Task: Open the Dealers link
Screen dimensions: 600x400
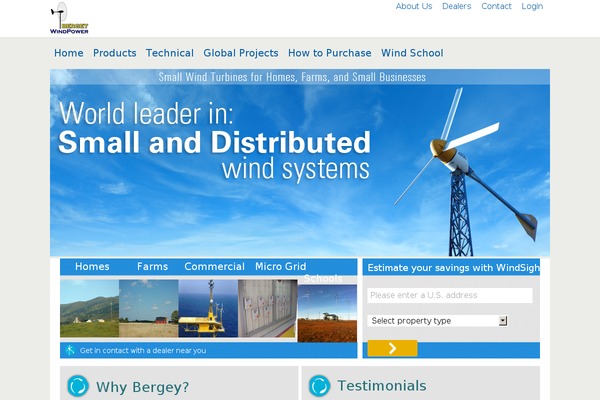Action: (x=457, y=6)
